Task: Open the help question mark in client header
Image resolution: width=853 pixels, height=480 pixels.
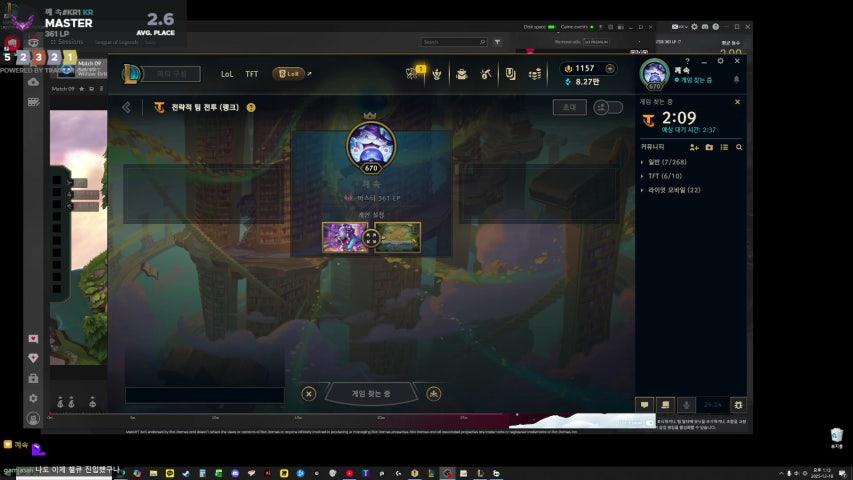Action: coord(688,61)
